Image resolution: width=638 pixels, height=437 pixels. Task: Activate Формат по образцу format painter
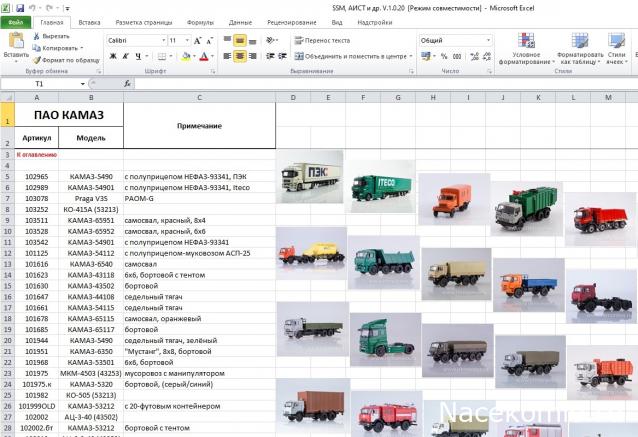[66, 60]
